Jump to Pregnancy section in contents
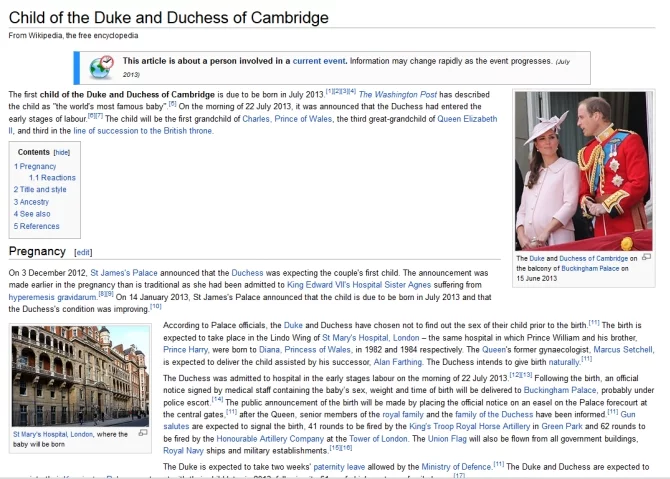Image resolution: width=670 pixels, height=479 pixels. (36, 166)
